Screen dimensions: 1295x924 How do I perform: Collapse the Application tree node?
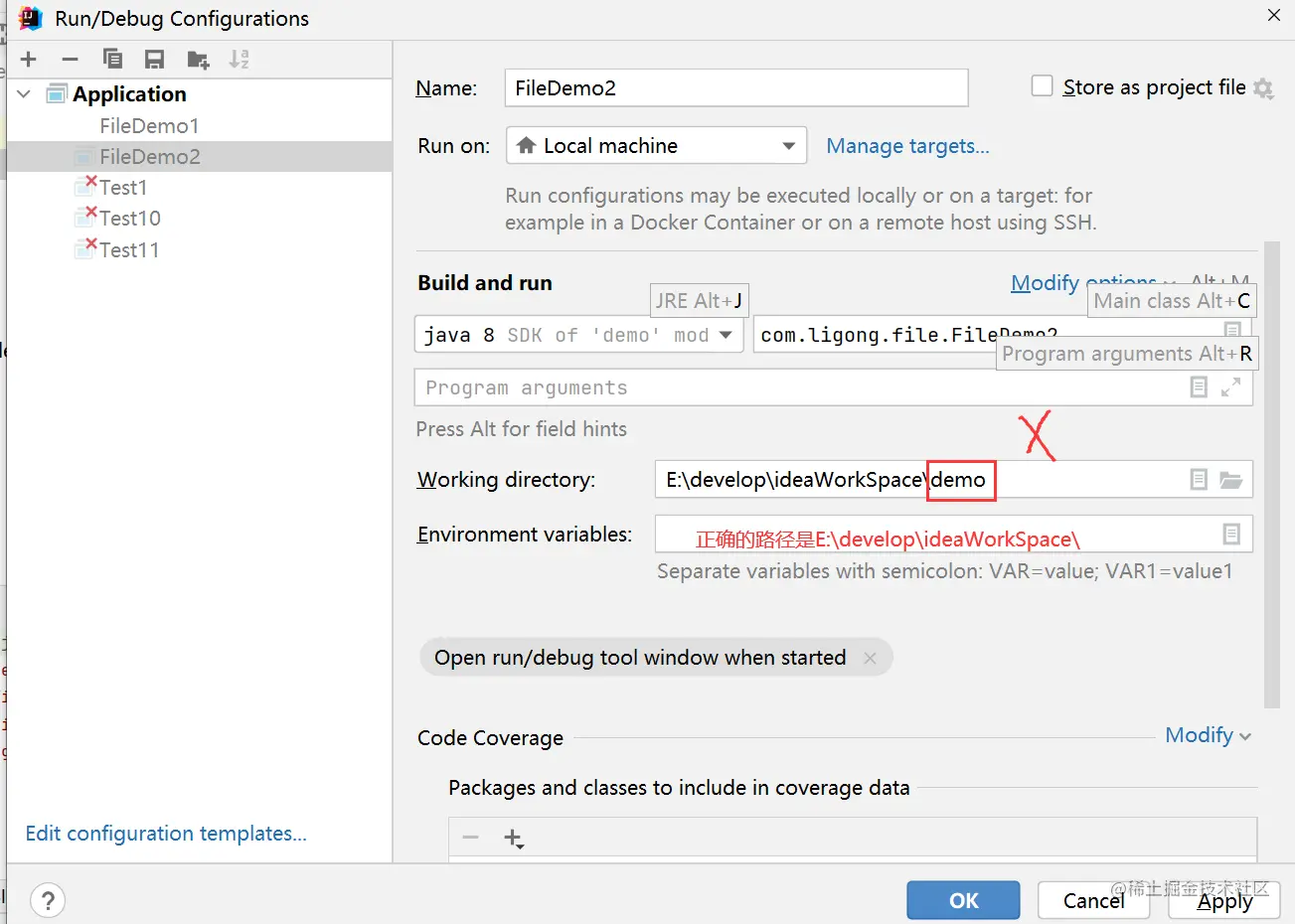pyautogui.click(x=25, y=94)
